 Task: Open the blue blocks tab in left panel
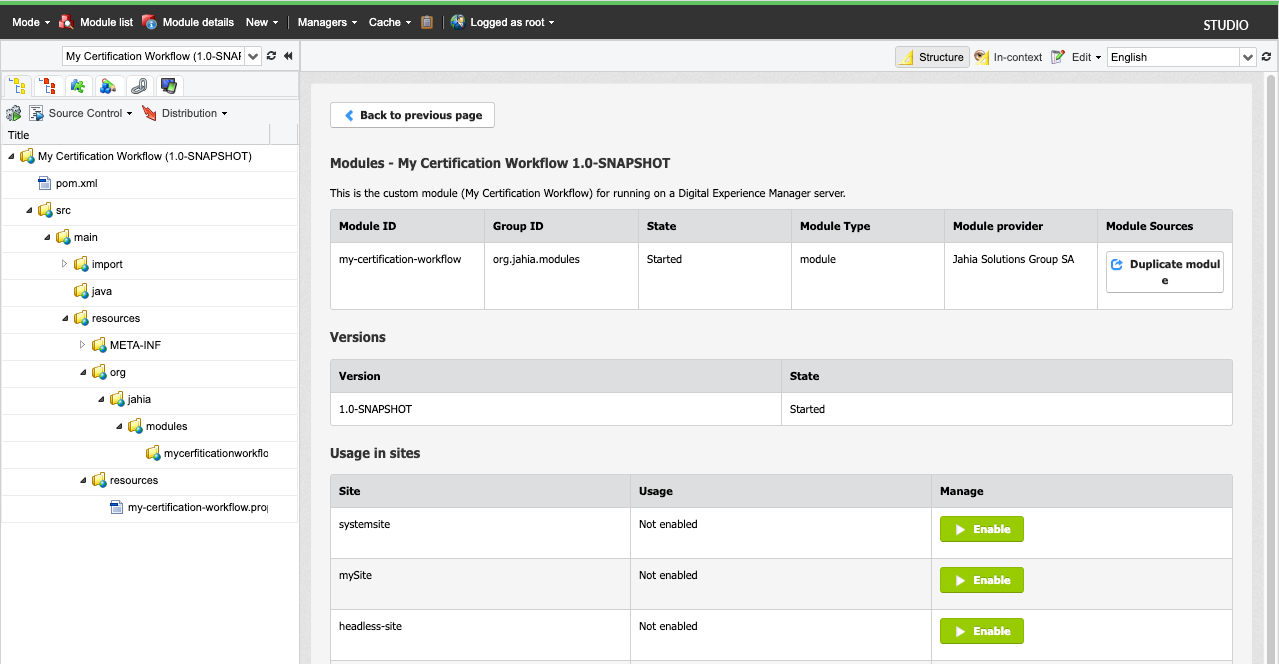[108, 86]
